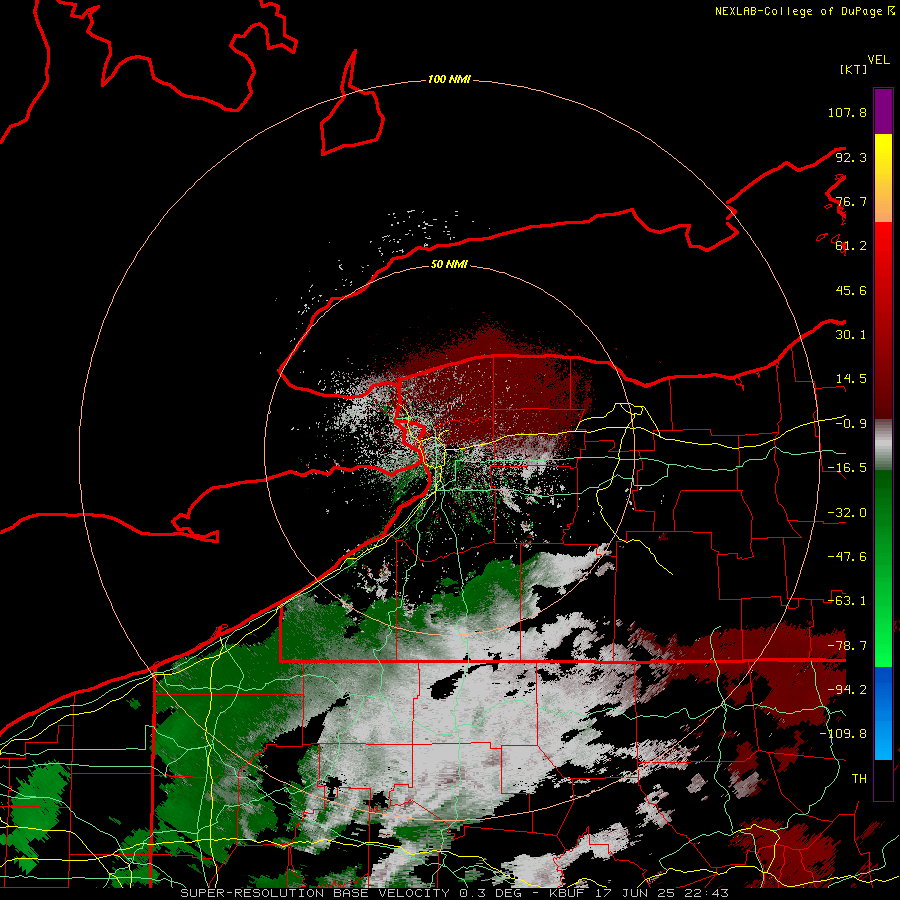900x900 pixels.
Task: Click the -63.1 legend value
Action: 847,601
